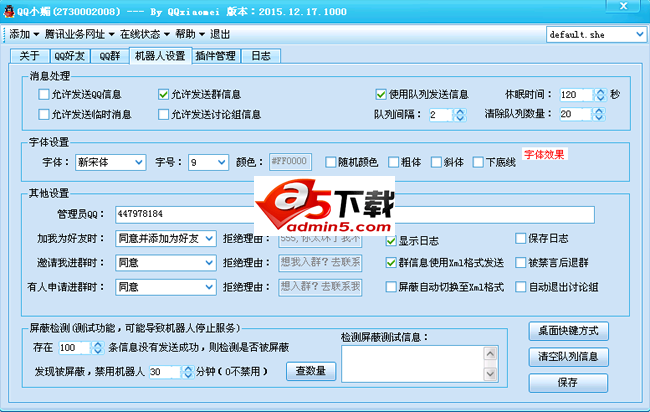Click the QQ penguin icon in title bar

pos(8,11)
